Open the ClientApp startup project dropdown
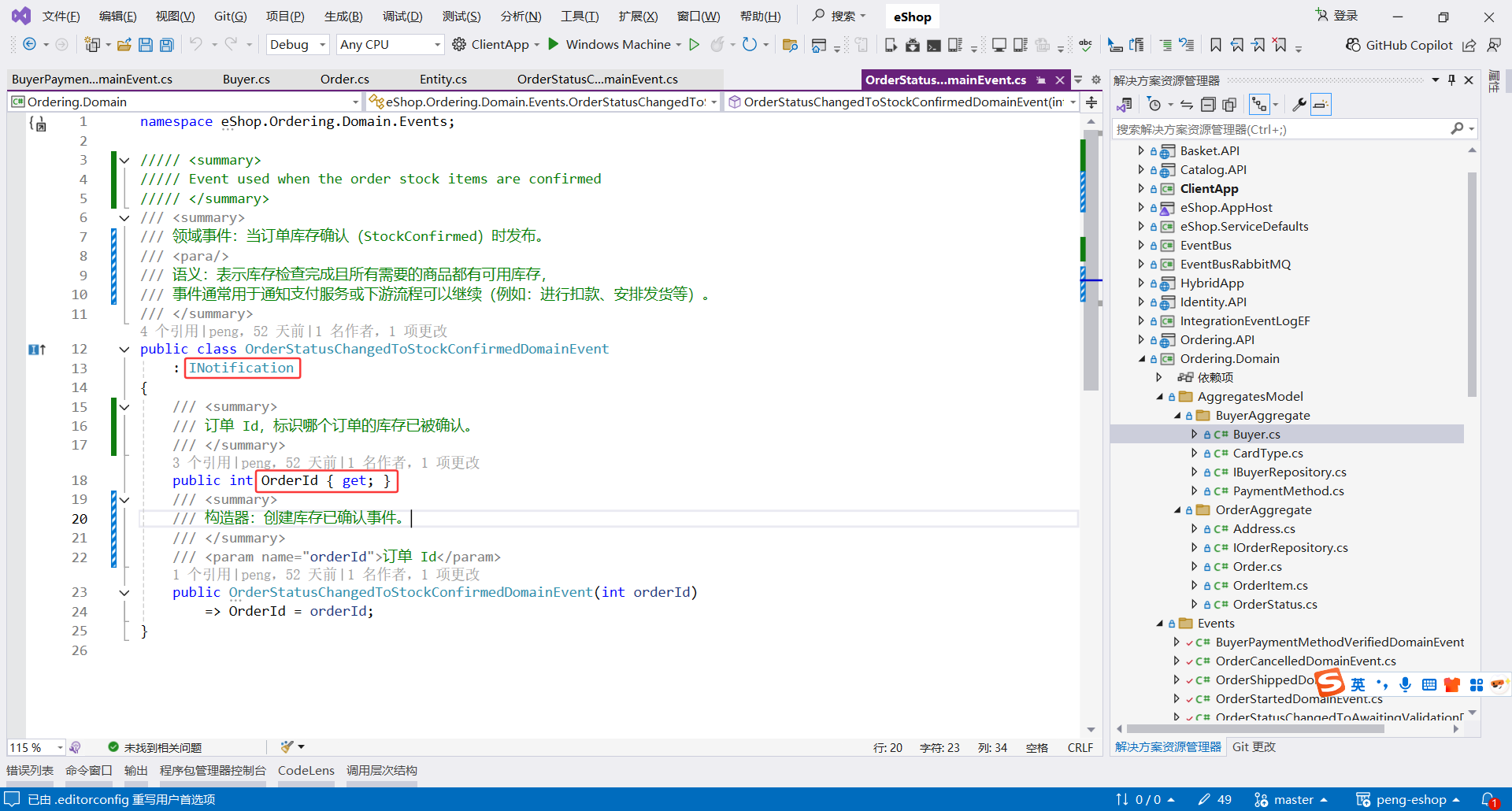The width and height of the screenshot is (1512, 811). (536, 45)
